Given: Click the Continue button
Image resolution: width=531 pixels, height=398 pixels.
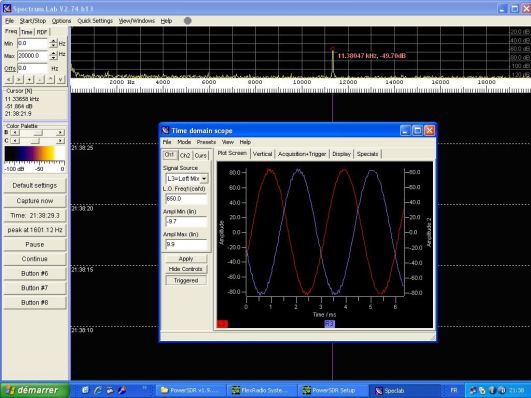Looking at the screenshot, I should tap(35, 259).
